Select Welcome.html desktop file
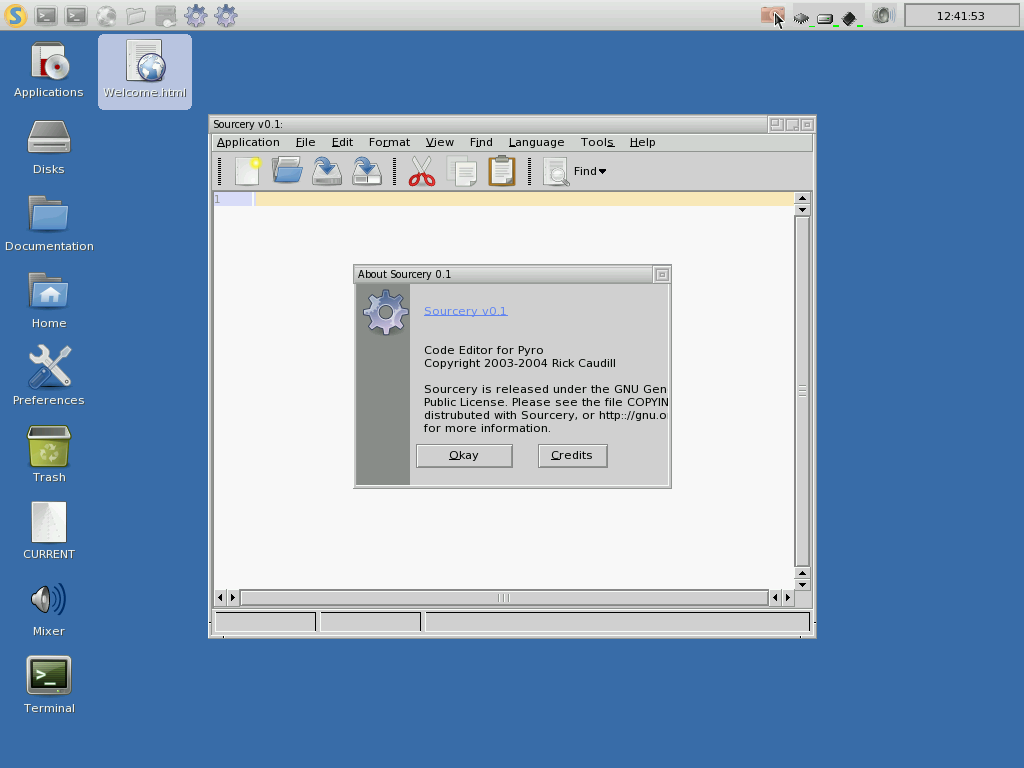This screenshot has width=1024, height=768. (145, 71)
